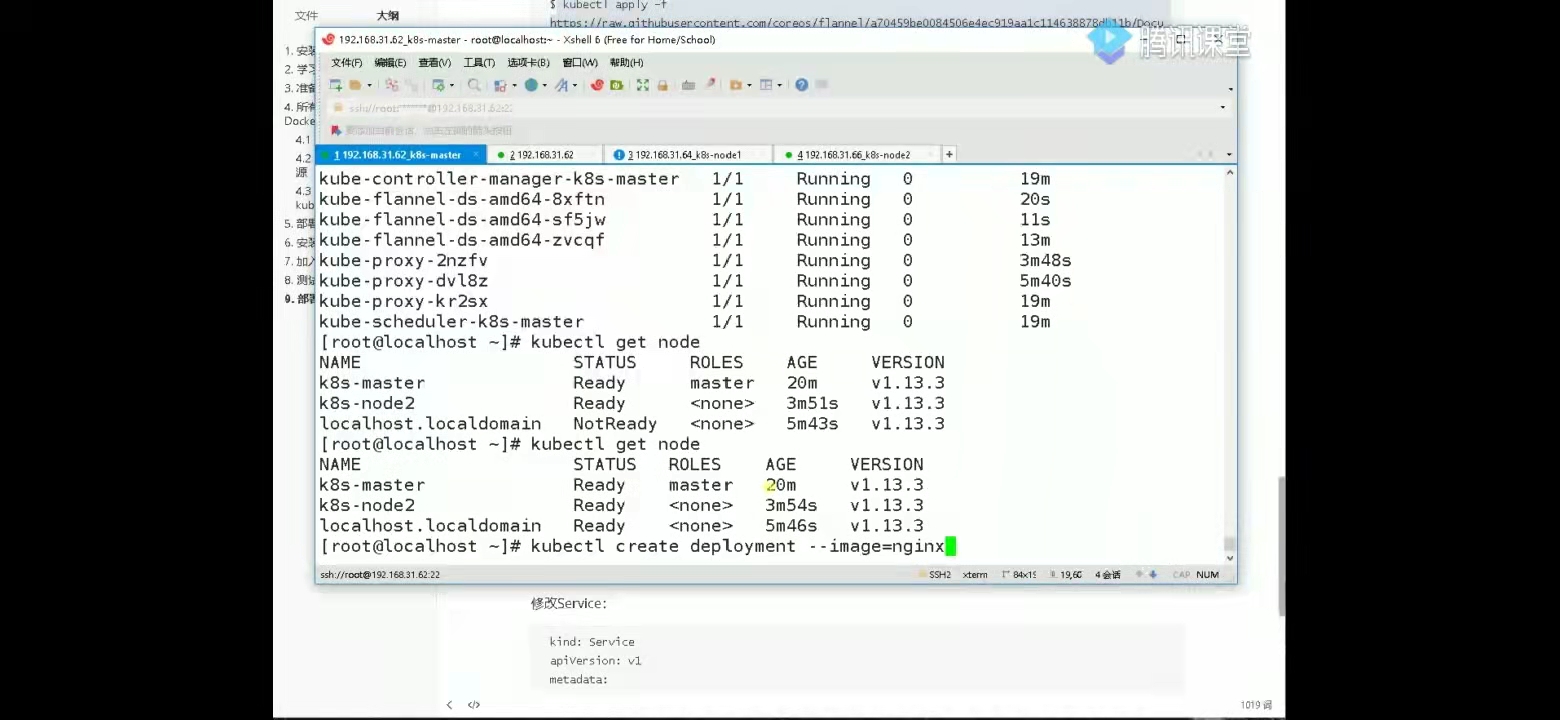The image size is (1560, 720).
Task: Click the Open session folder icon
Action: (355, 85)
